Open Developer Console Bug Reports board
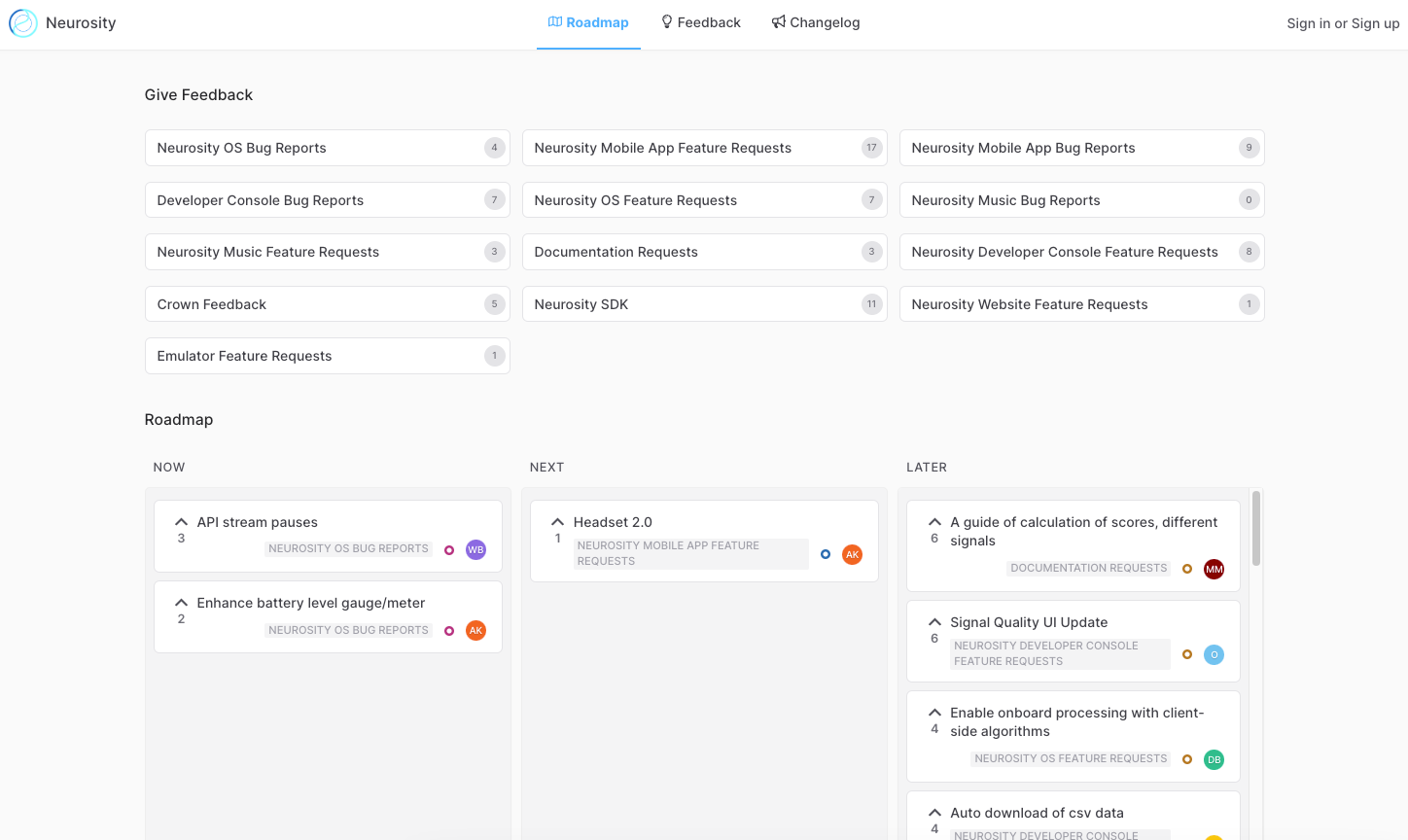The image size is (1408, 840). (328, 200)
